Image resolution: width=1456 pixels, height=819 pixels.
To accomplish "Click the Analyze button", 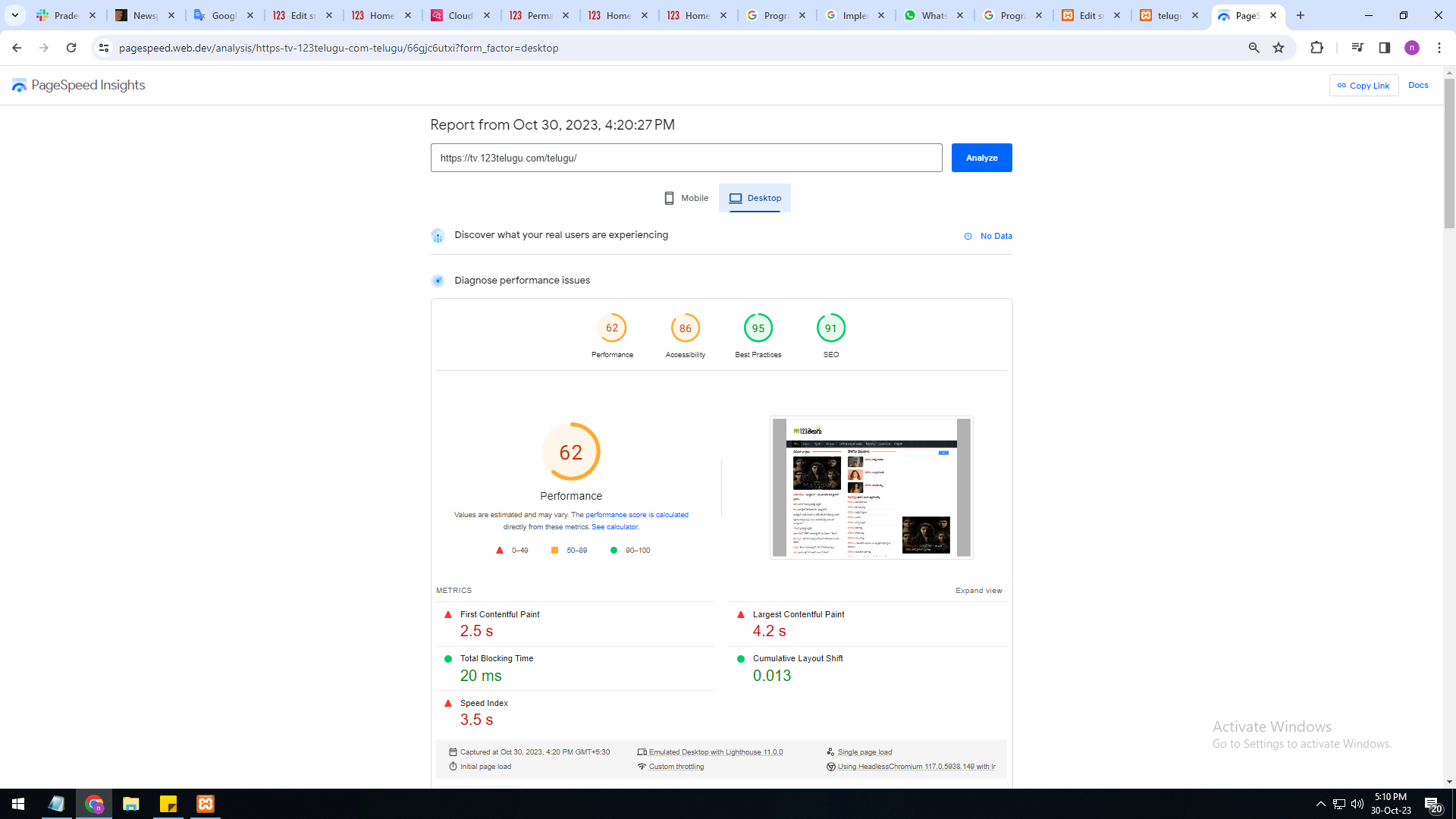I will tap(982, 158).
